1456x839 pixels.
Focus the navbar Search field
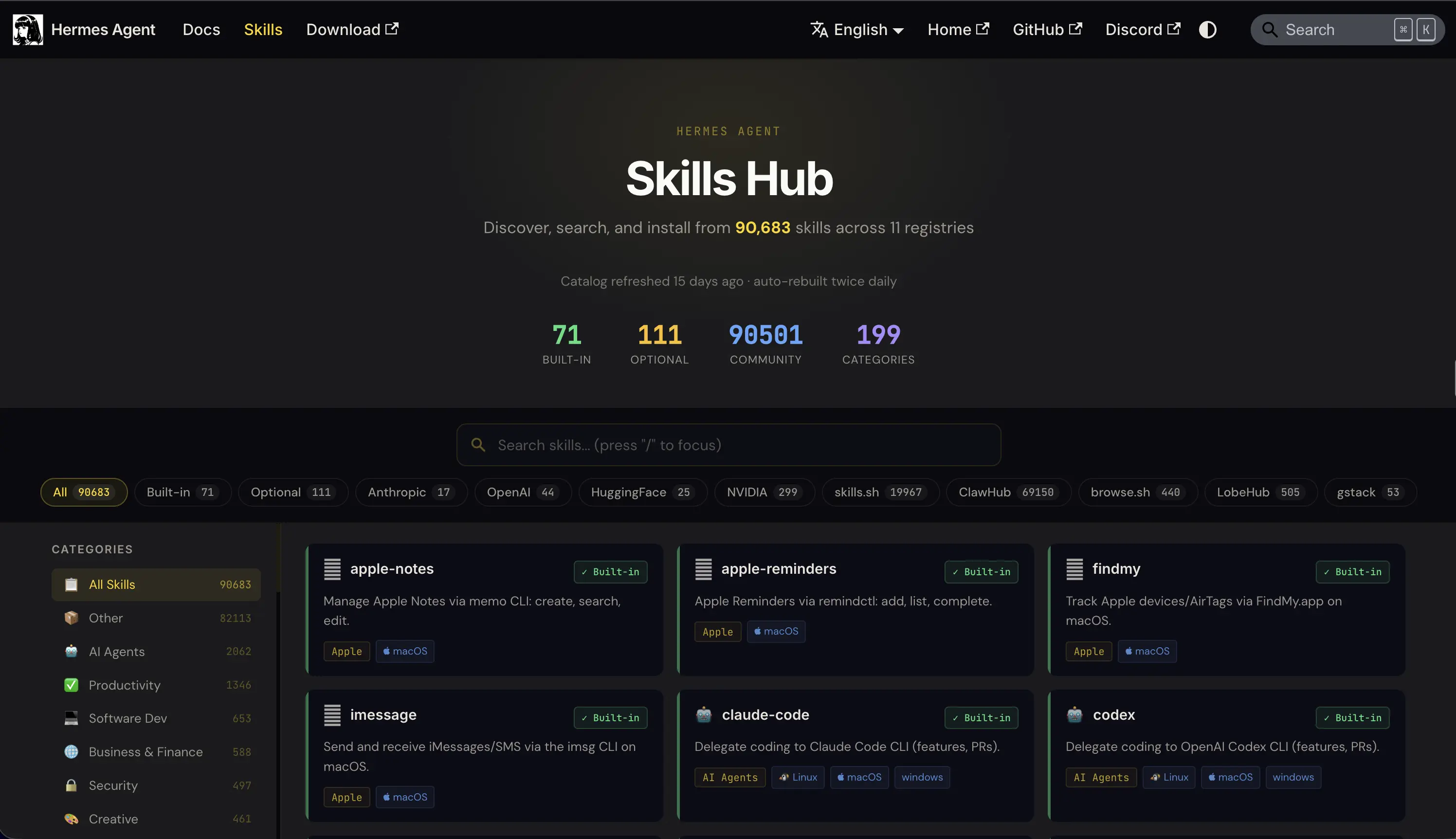click(x=1347, y=29)
